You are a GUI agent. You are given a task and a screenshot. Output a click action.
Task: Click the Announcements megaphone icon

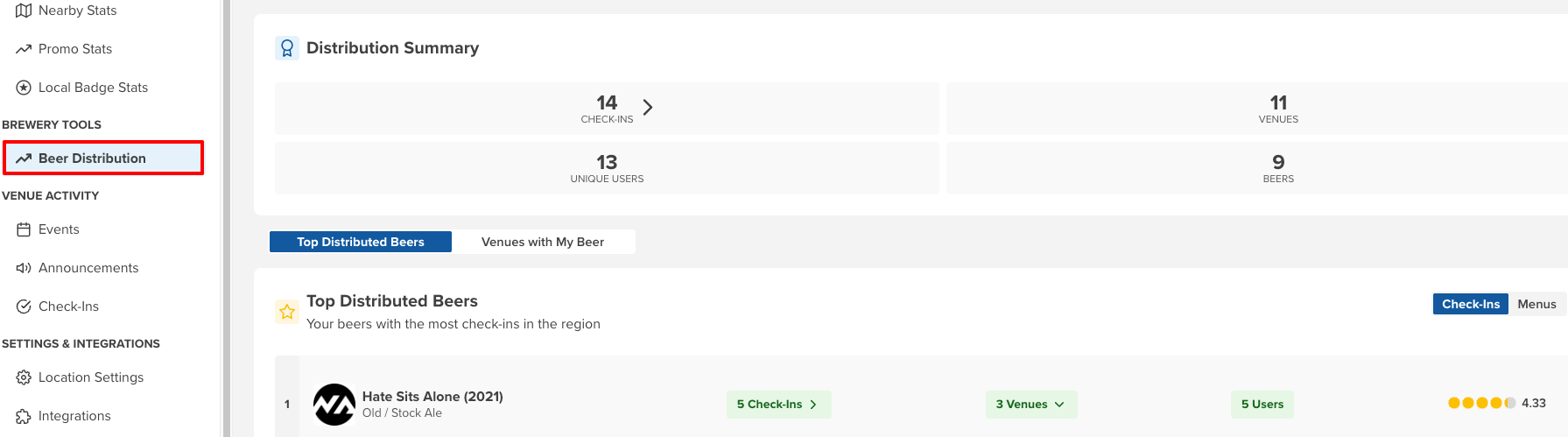(24, 268)
